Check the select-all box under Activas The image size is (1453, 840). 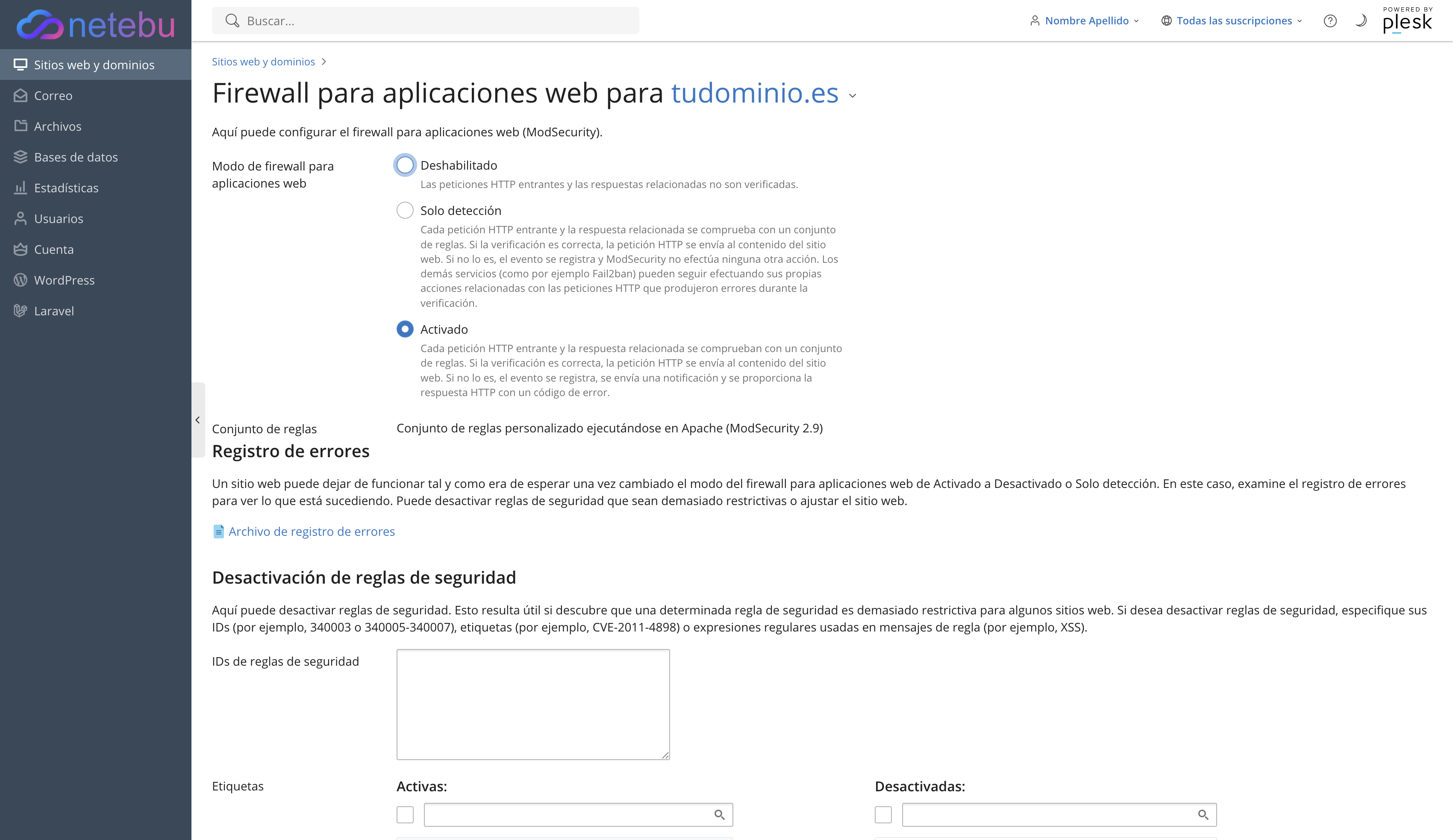tap(405, 815)
